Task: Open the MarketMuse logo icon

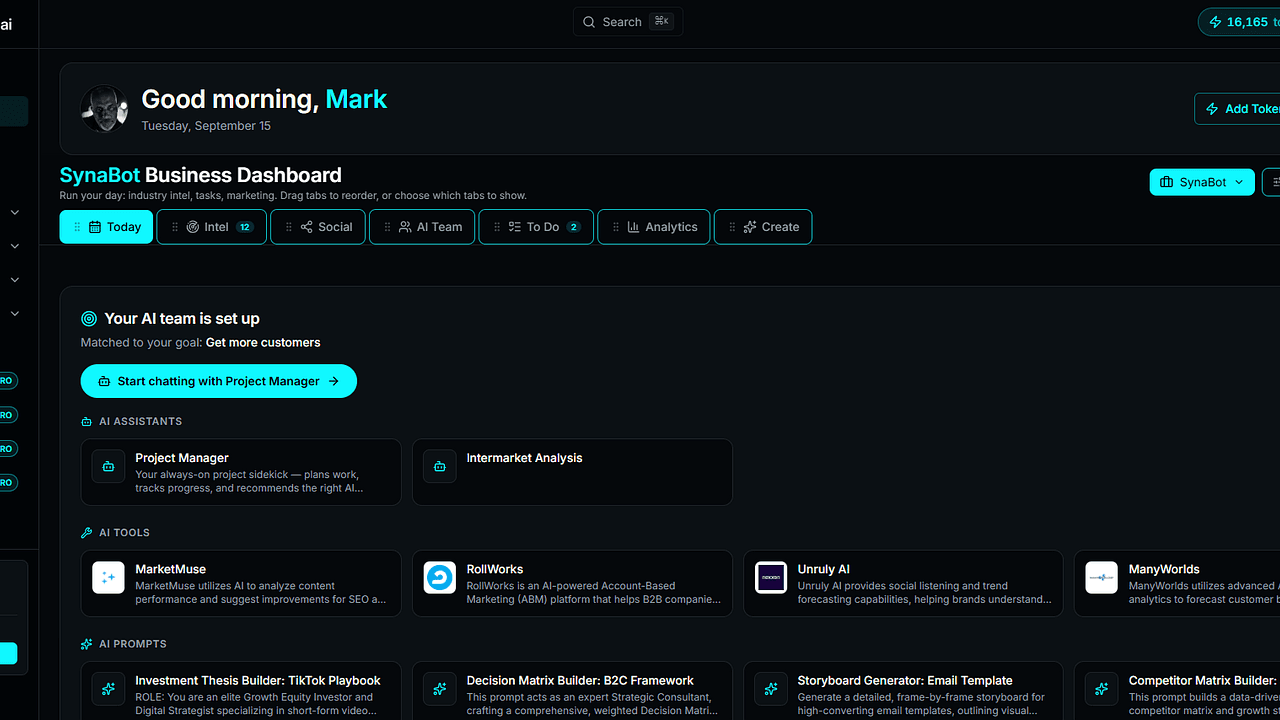Action: pos(108,577)
